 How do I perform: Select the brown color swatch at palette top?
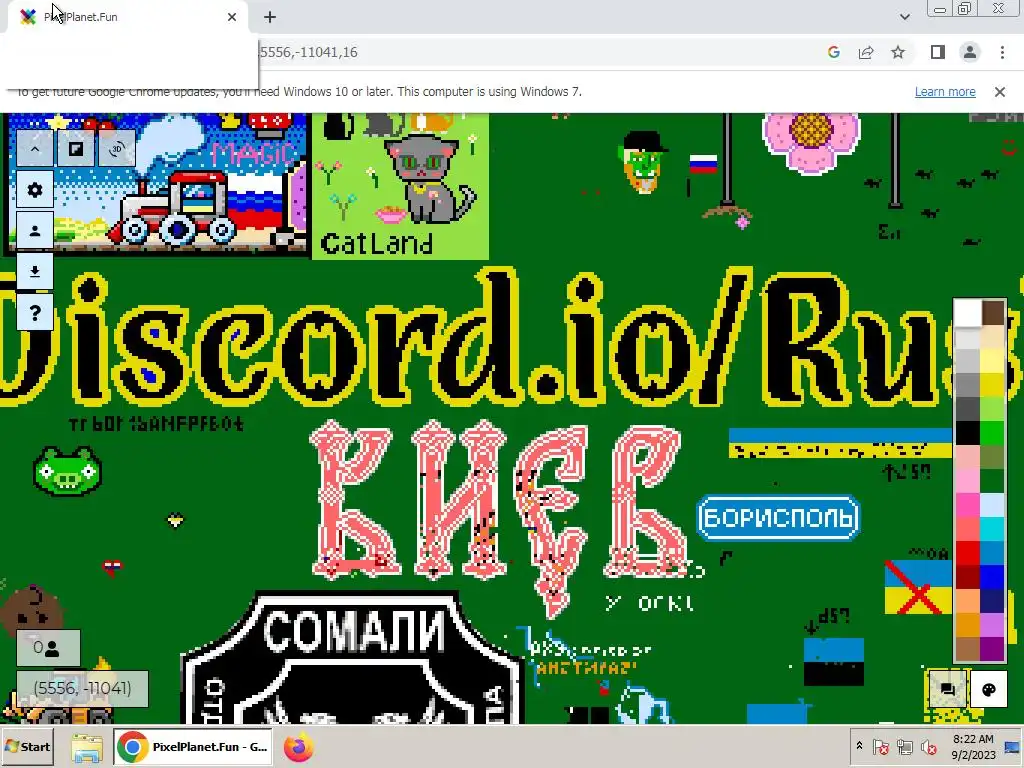coord(993,313)
